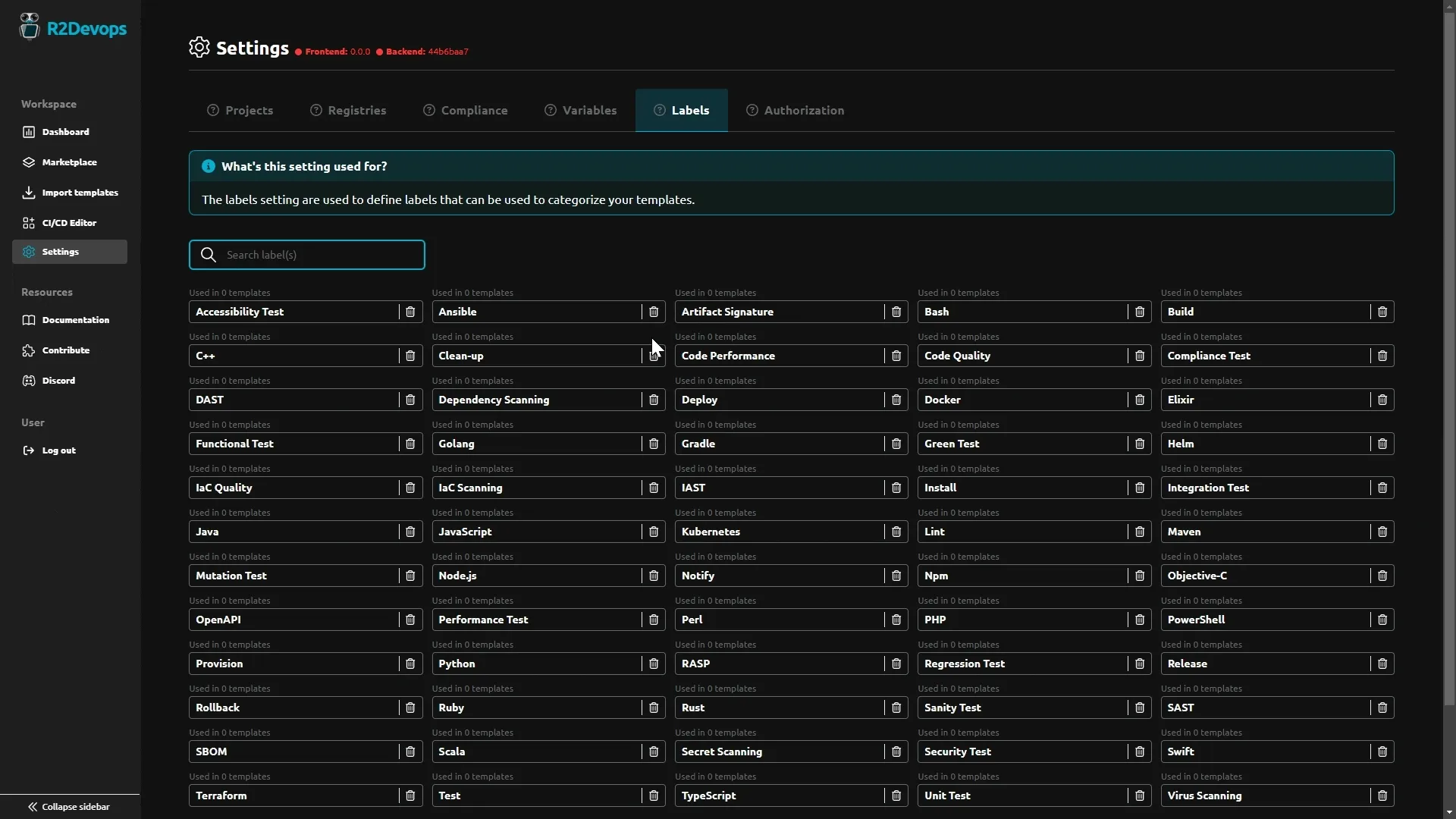Click the scrollbar up arrow
This screenshot has height=819, width=1456.
point(1449,5)
